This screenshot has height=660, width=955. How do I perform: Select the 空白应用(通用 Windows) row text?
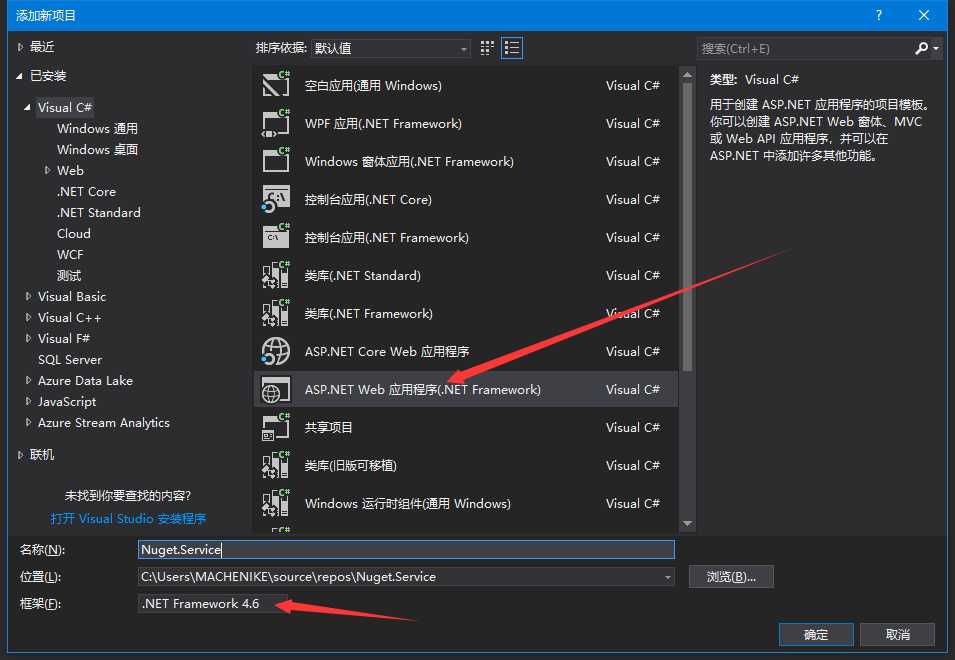pyautogui.click(x=373, y=85)
